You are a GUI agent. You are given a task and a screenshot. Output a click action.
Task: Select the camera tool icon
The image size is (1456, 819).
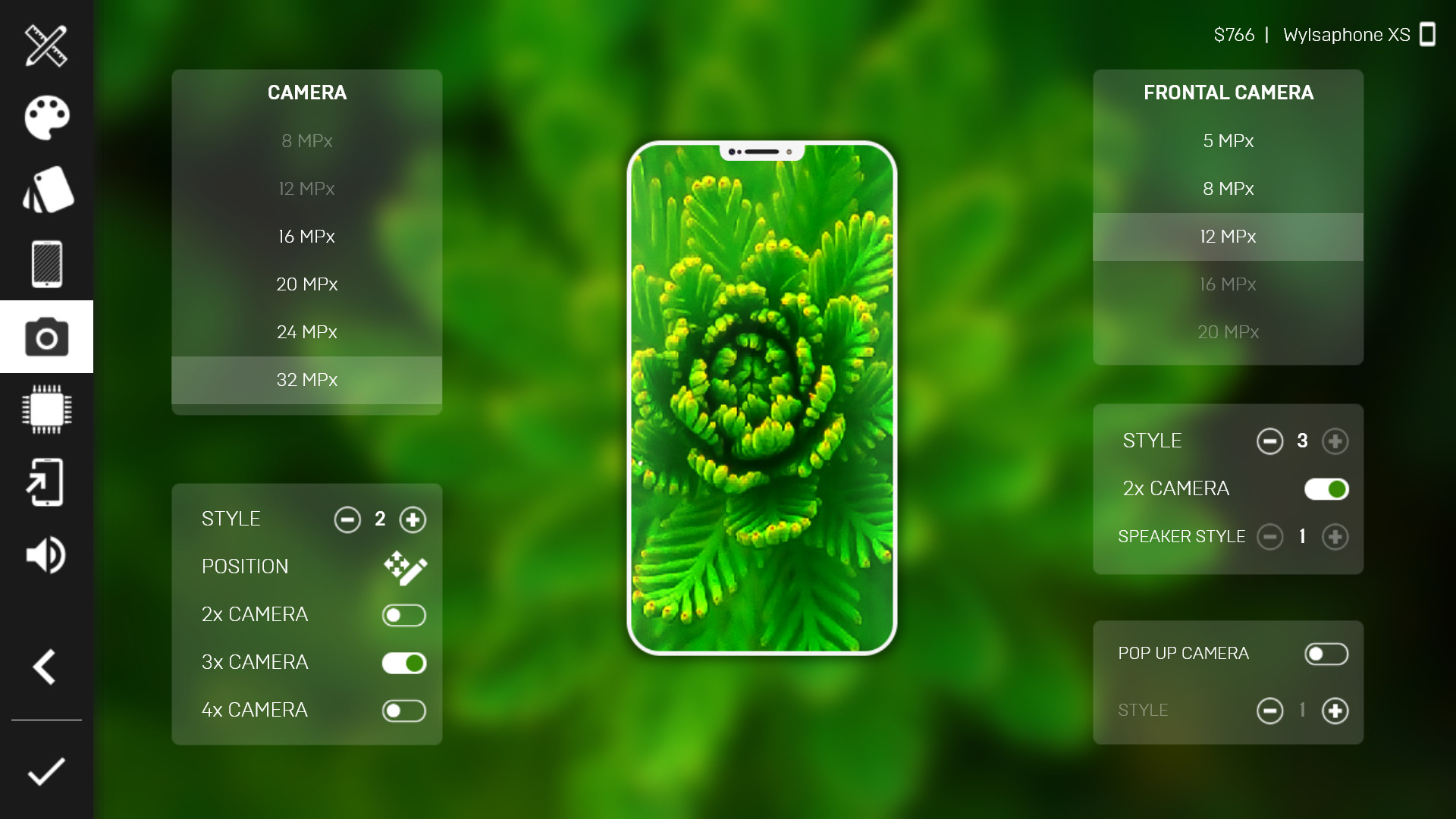click(46, 336)
